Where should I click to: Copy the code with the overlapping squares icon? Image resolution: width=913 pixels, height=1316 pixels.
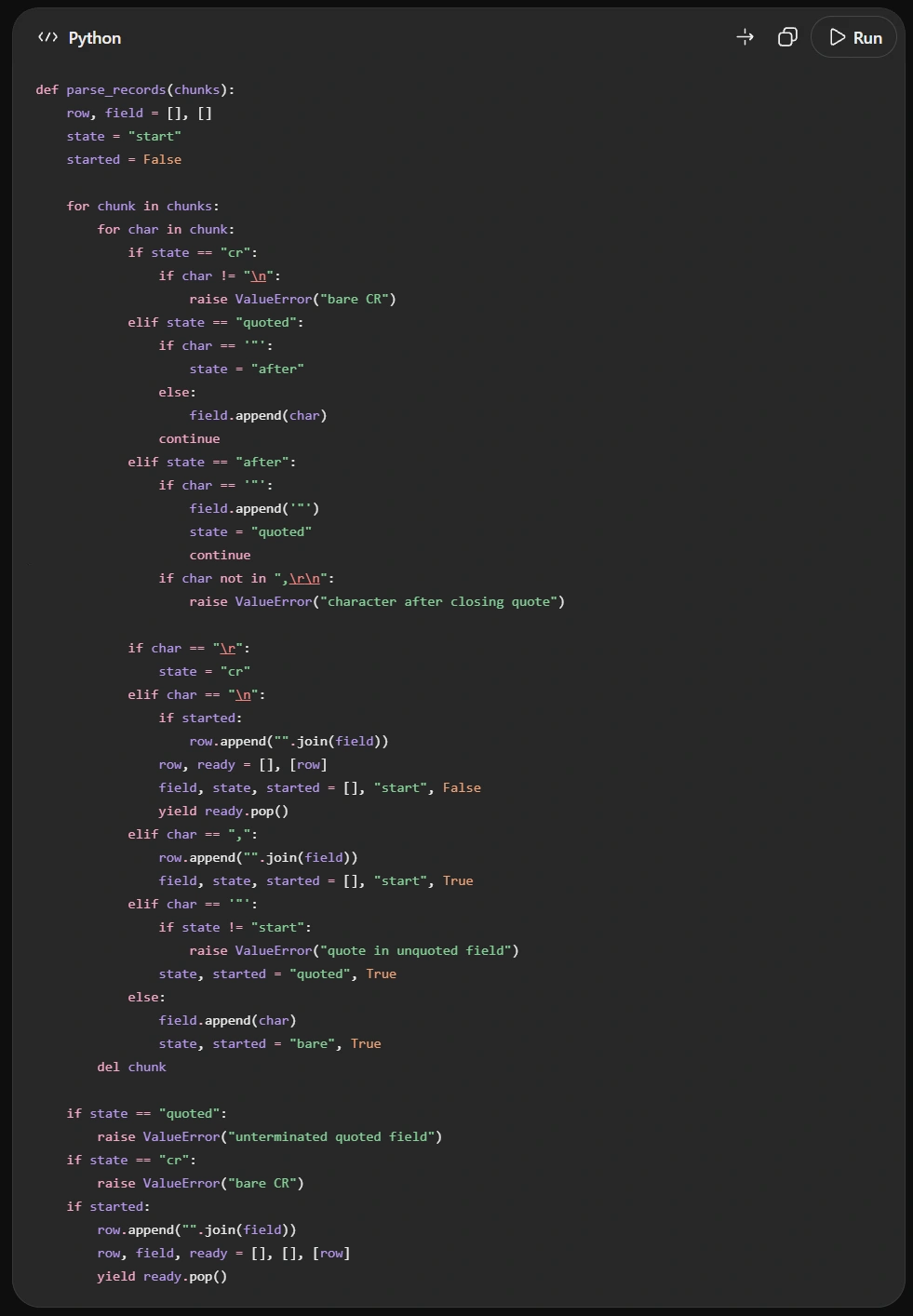(x=787, y=37)
